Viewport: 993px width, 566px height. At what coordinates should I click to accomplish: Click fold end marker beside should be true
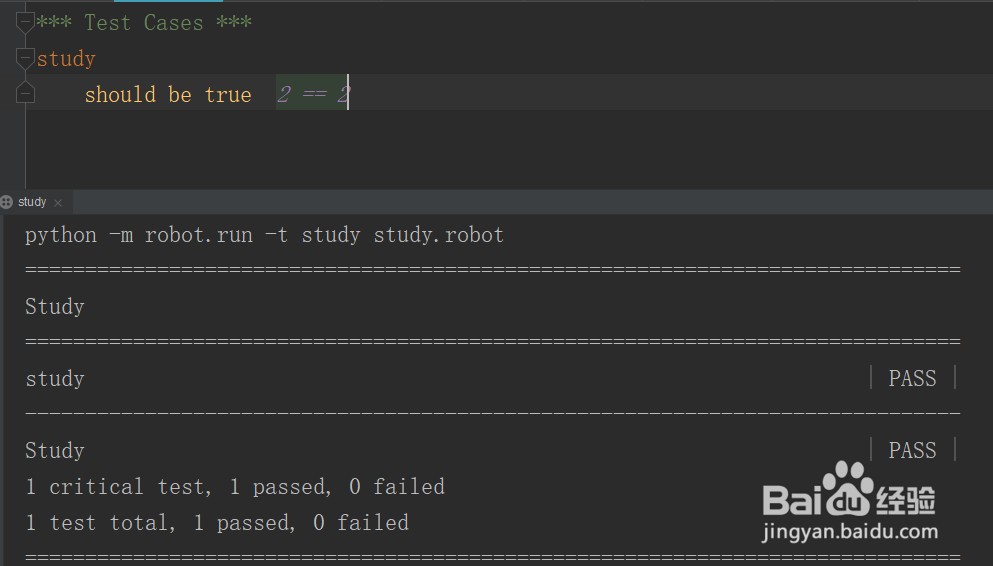tap(25, 94)
